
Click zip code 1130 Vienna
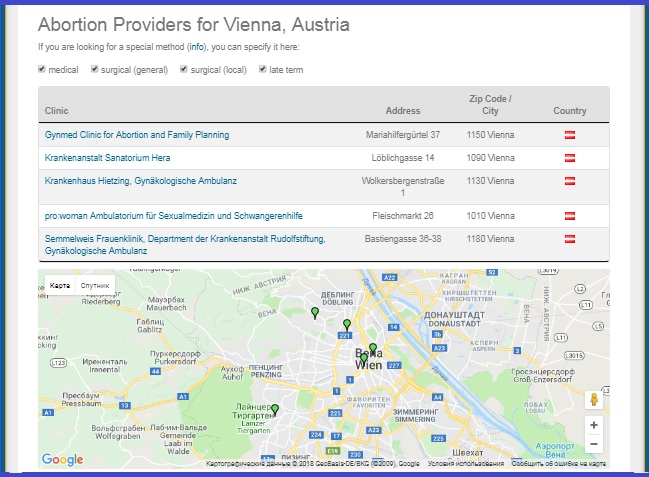pos(490,181)
